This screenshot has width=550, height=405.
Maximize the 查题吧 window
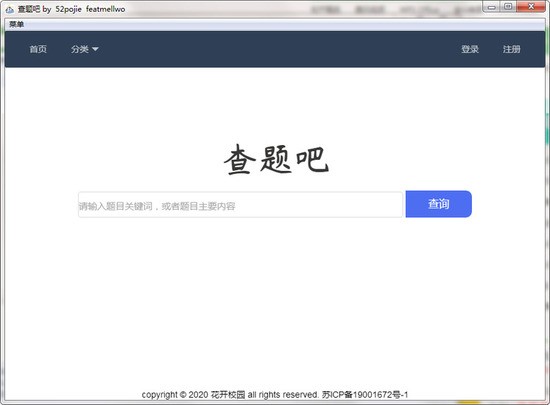click(508, 7)
